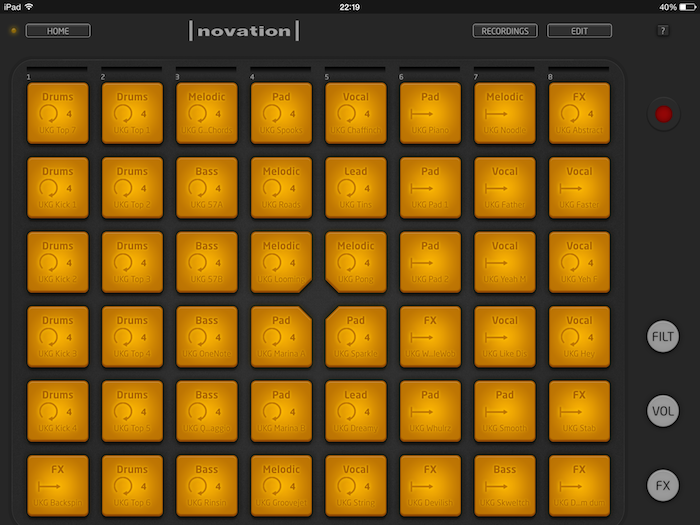Play the UKG Pong melodic pad
Image resolution: width=700 pixels, height=525 pixels.
click(x=356, y=262)
